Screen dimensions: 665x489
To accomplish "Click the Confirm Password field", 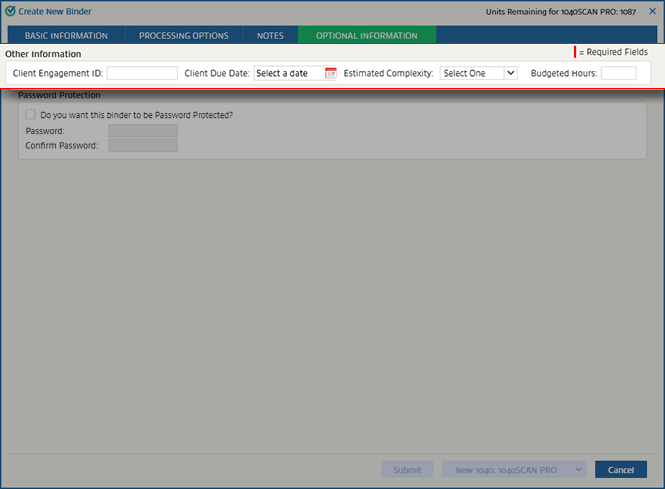I will pyautogui.click(x=143, y=145).
